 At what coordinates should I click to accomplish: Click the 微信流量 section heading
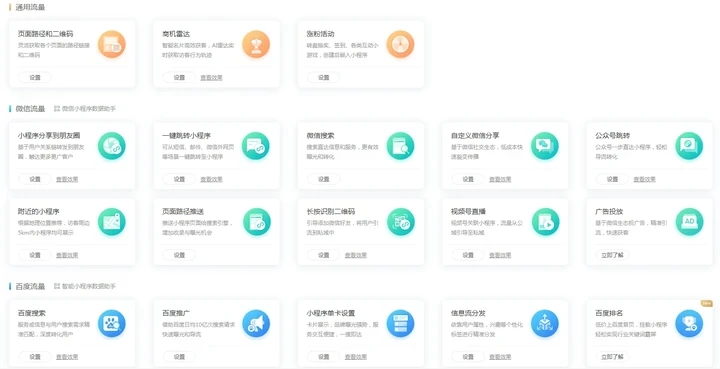[30, 109]
